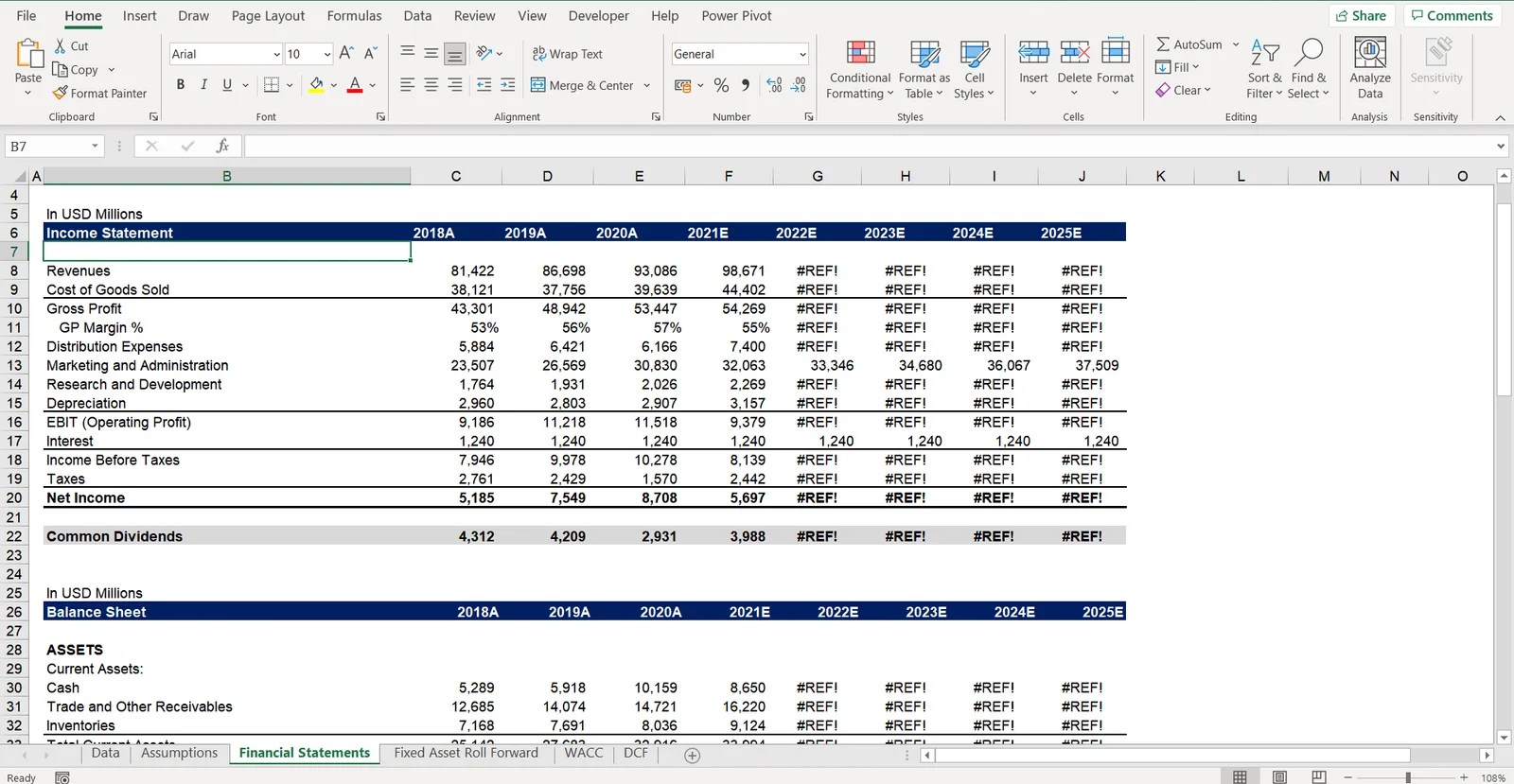Toggle Wrap Text on
1514x784 pixels.
(567, 54)
